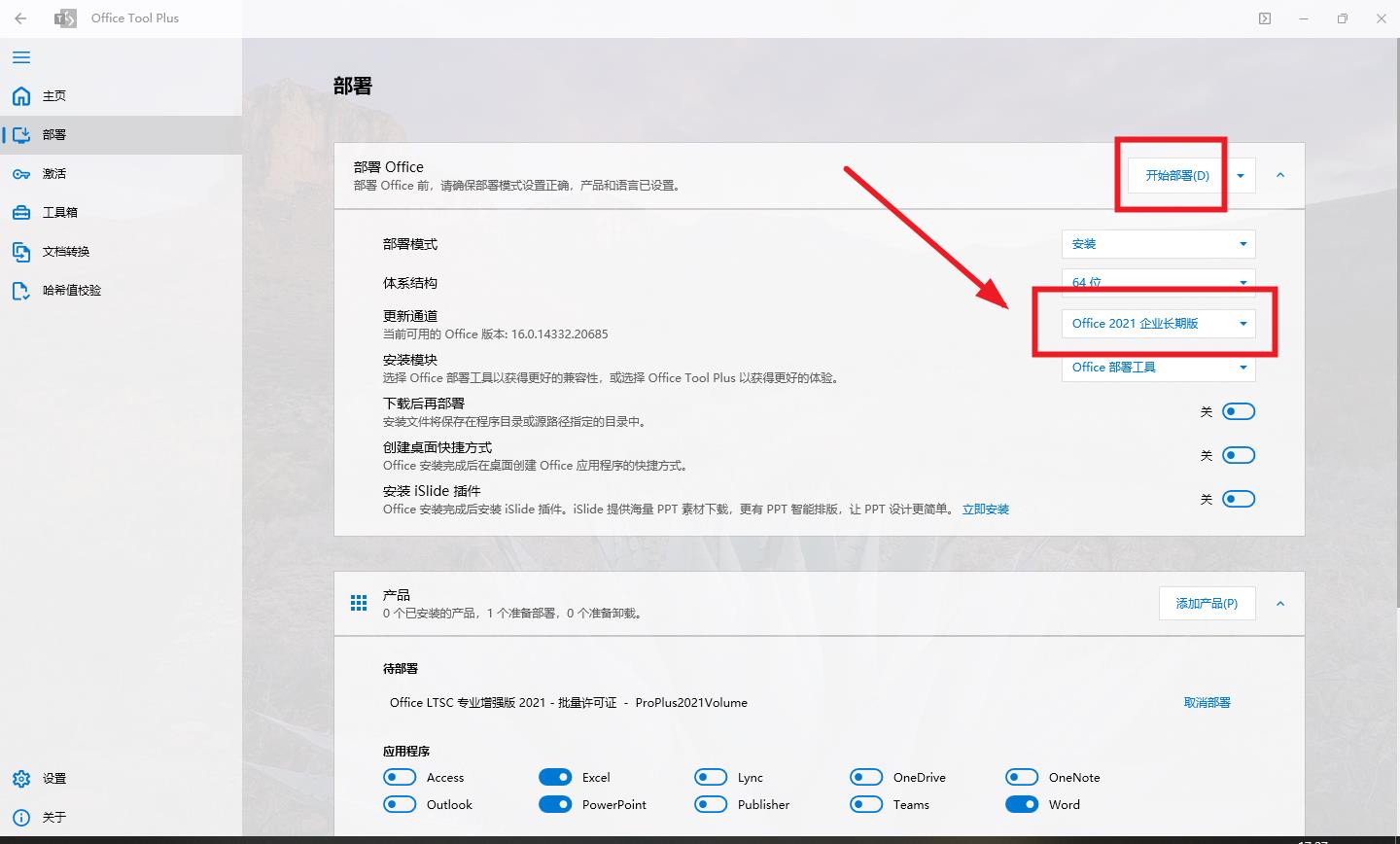The image size is (1400, 844).
Task: Collapse the 部署 Office section panel
Action: [1280, 176]
